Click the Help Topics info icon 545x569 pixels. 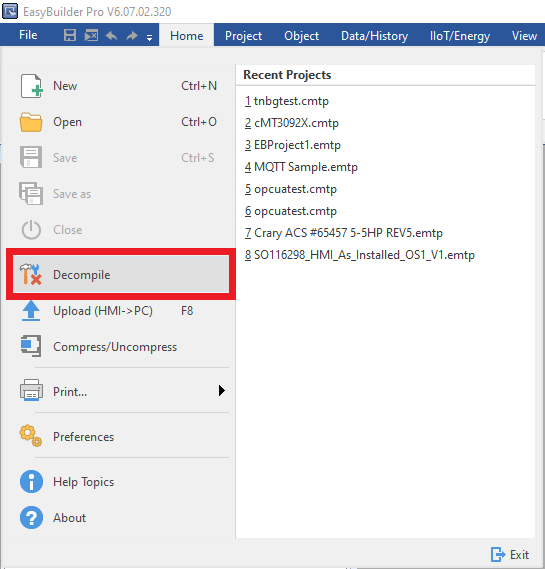point(31,482)
